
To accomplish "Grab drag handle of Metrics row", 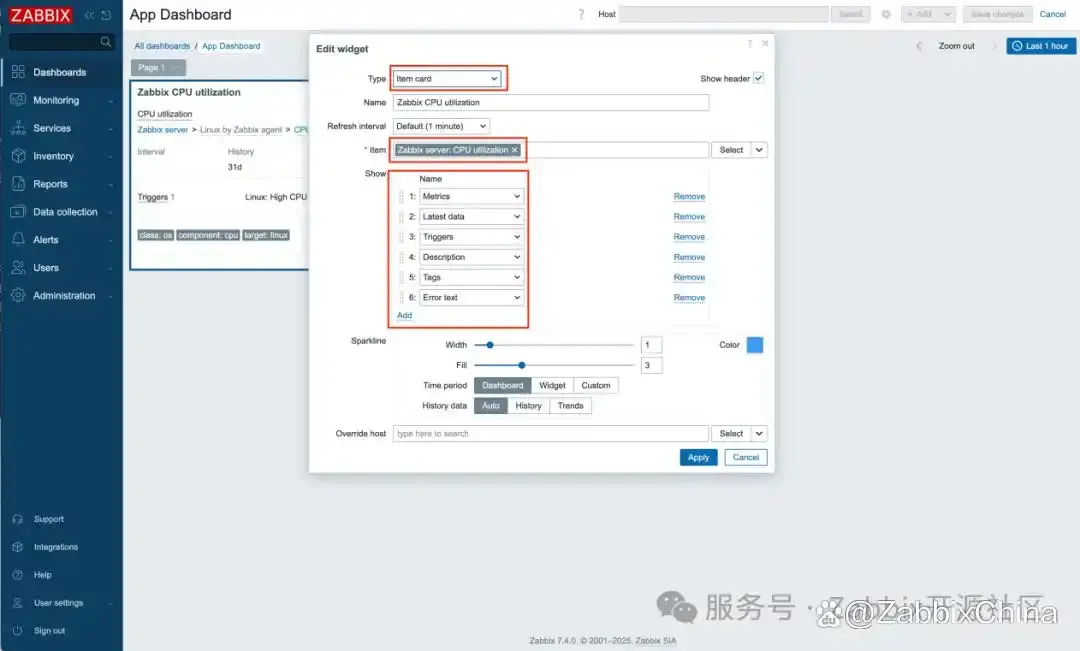I will coord(402,196).
